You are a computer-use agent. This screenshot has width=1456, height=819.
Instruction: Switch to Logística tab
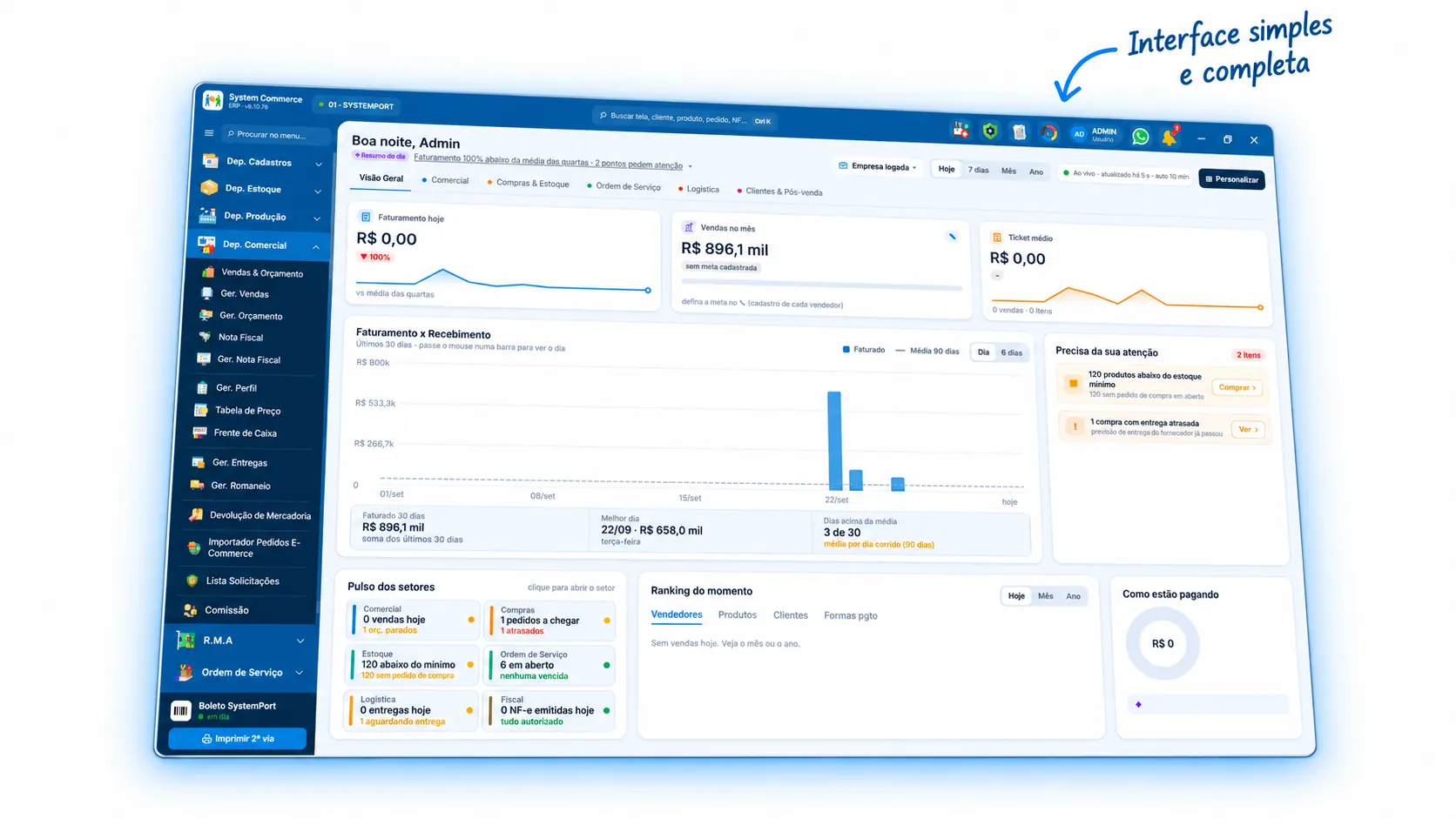click(698, 189)
